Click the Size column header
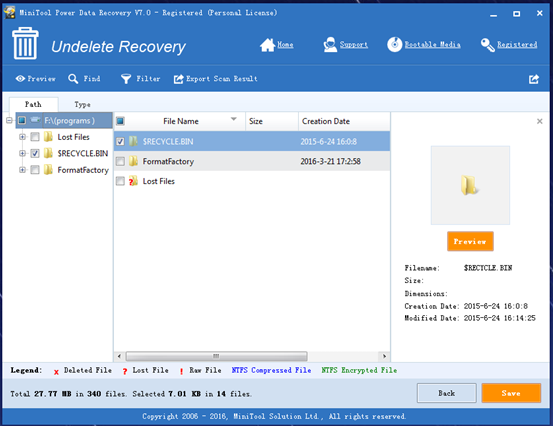Viewport: 553px width, 426px height. coord(272,121)
